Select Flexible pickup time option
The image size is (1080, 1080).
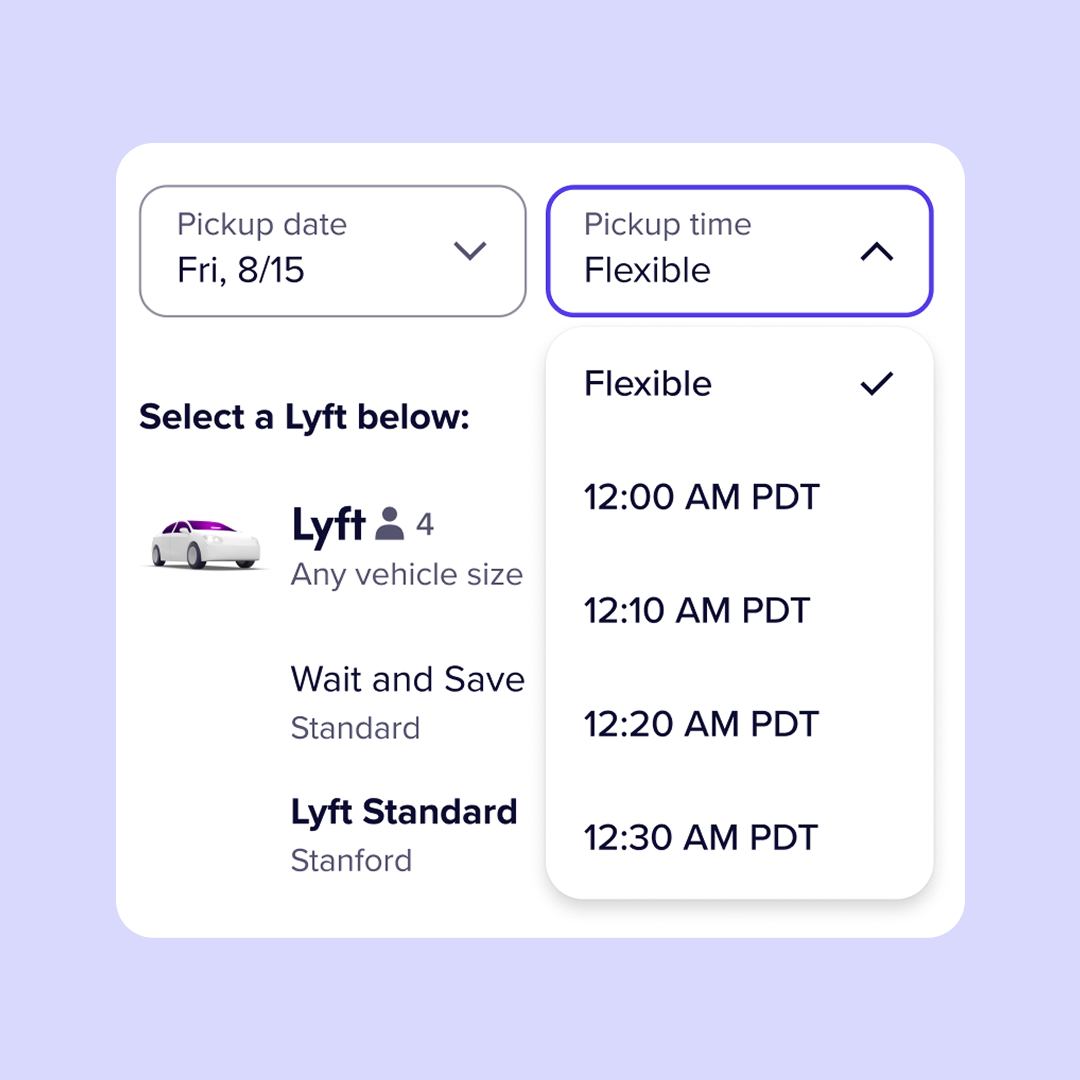click(648, 384)
